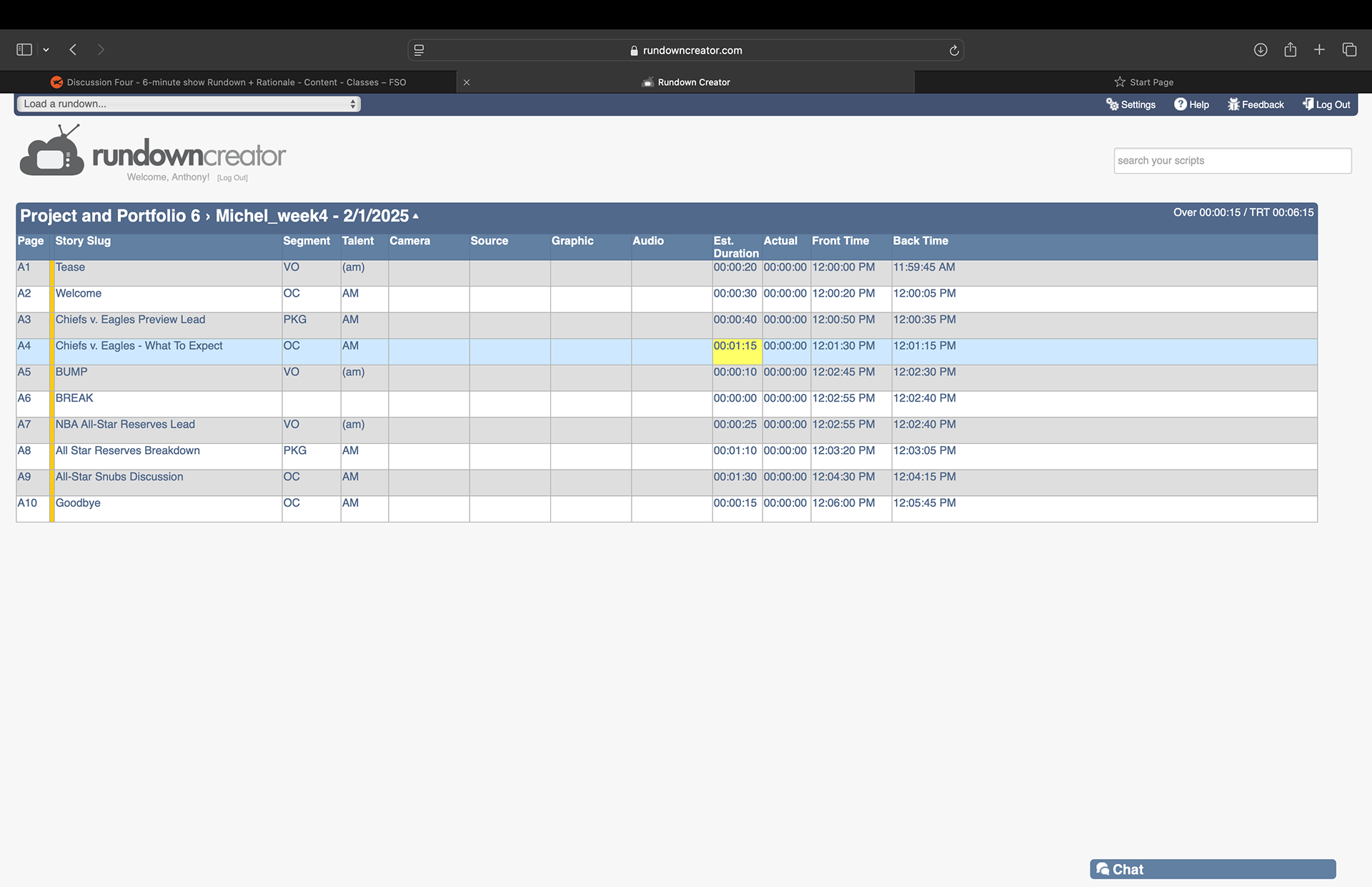Image resolution: width=1372 pixels, height=887 pixels.
Task: Switch to the Start Page tab
Action: (1143, 82)
